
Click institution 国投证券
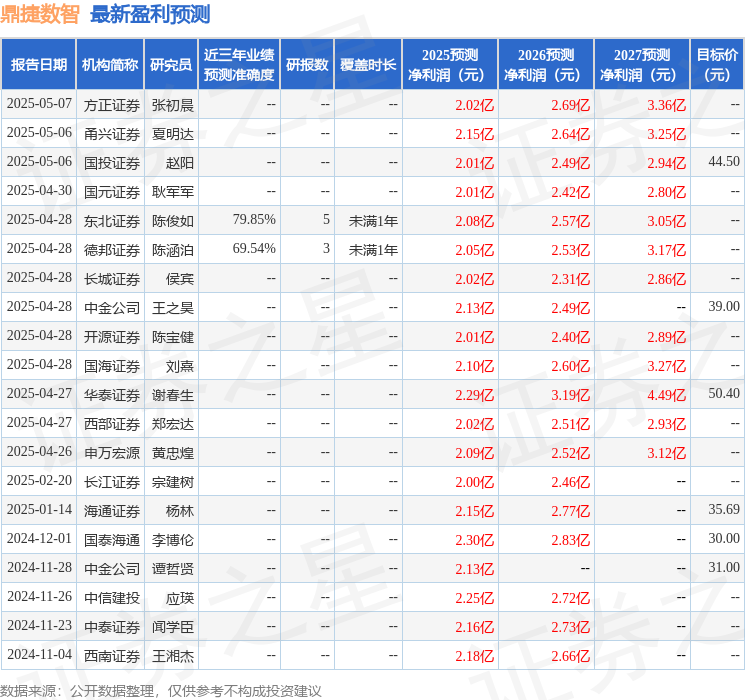(112, 163)
